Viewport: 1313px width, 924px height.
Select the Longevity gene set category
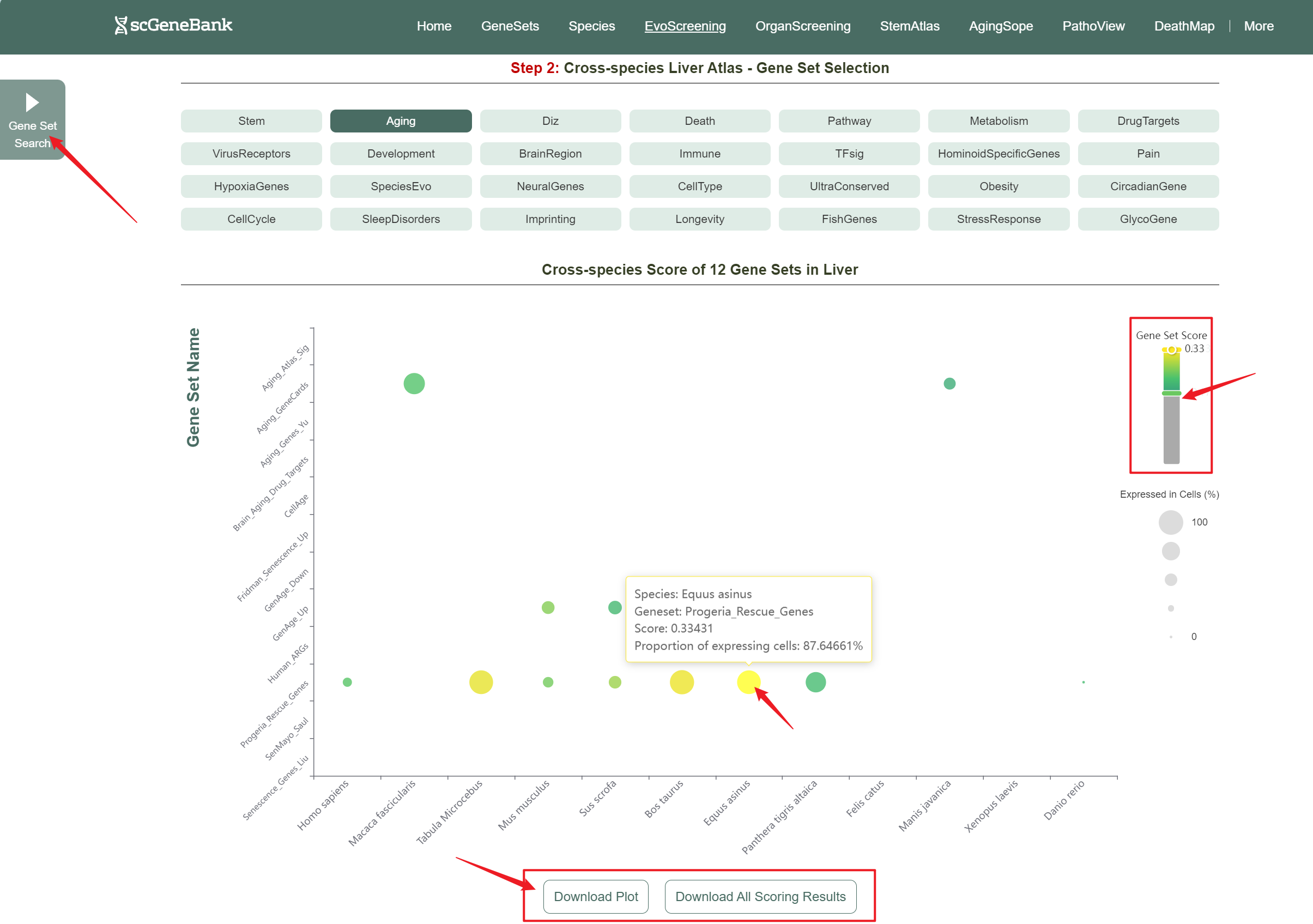tap(699, 219)
